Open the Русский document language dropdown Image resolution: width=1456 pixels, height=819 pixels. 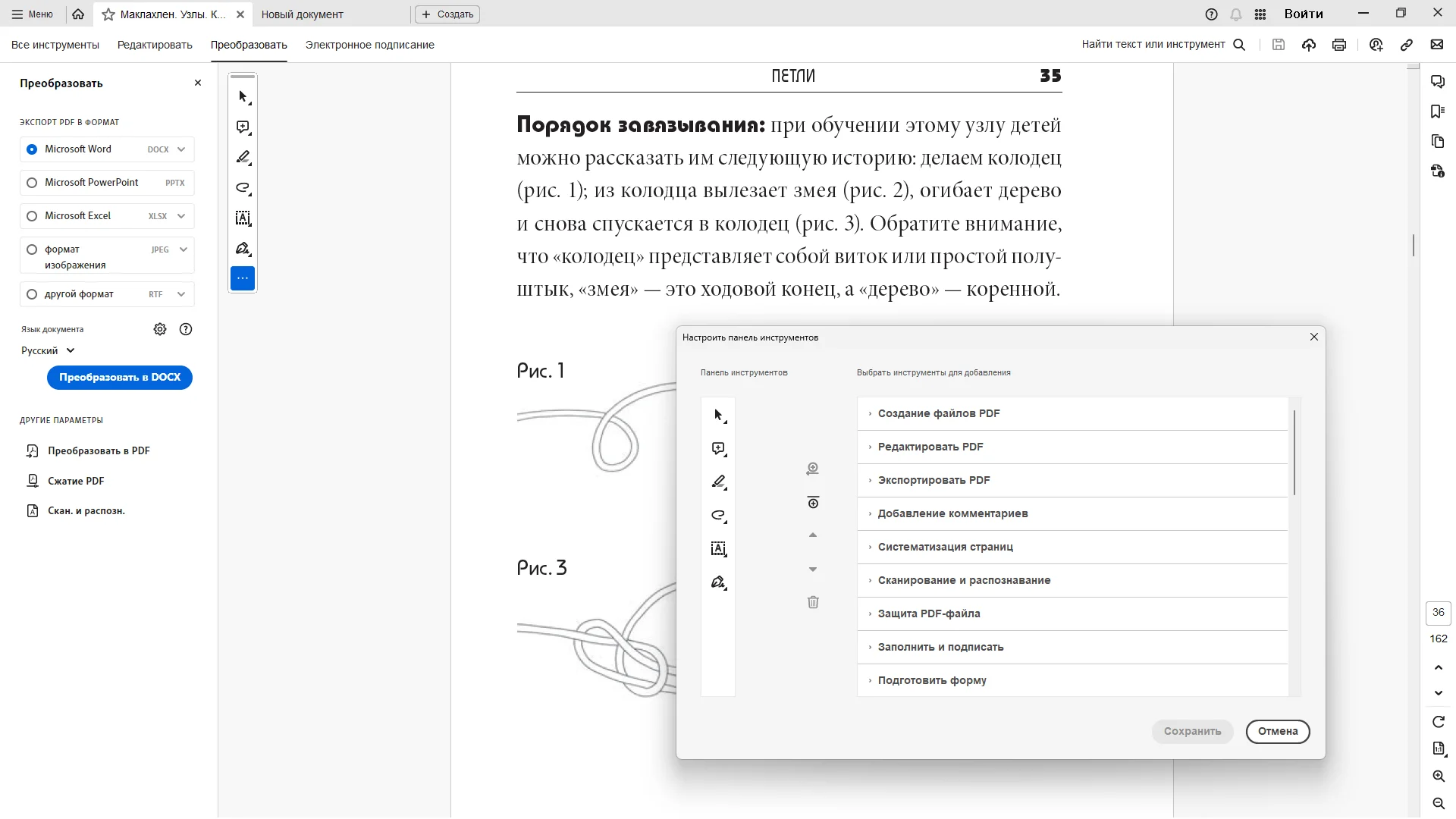coord(48,351)
